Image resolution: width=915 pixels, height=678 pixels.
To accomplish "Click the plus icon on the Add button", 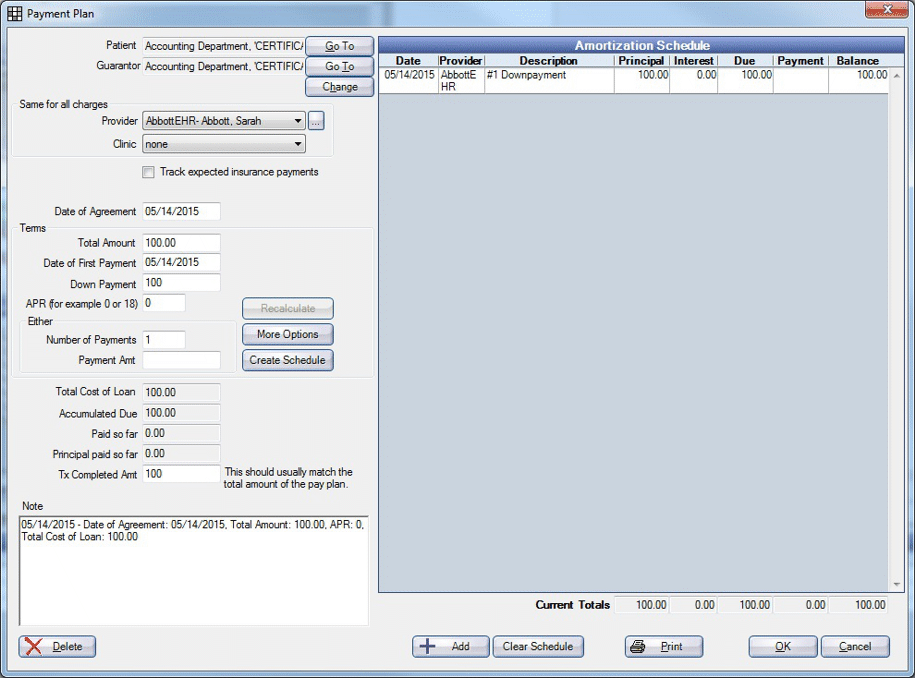I will click(428, 646).
